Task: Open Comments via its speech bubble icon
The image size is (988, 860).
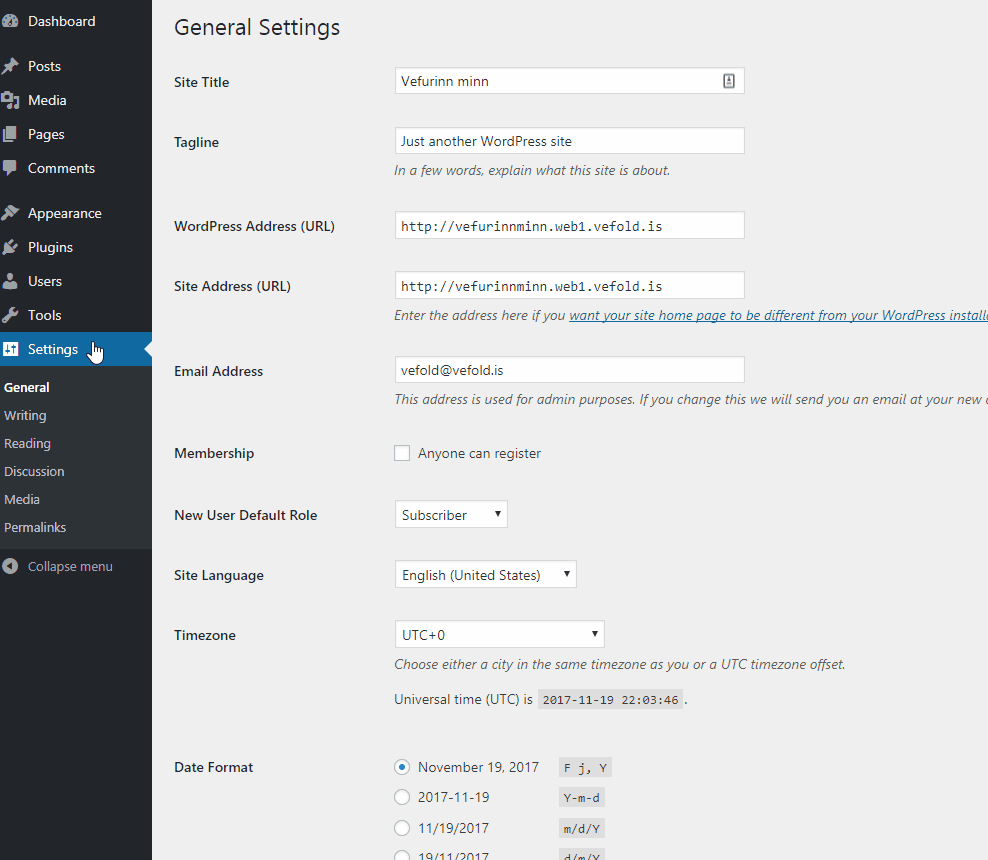Action: pyautogui.click(x=10, y=168)
